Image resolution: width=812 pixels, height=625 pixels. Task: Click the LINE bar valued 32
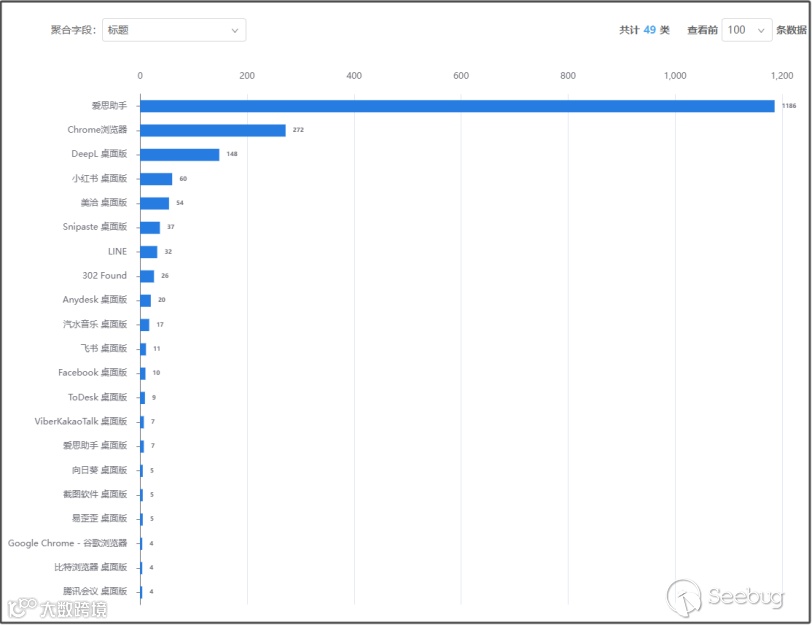[x=149, y=252]
